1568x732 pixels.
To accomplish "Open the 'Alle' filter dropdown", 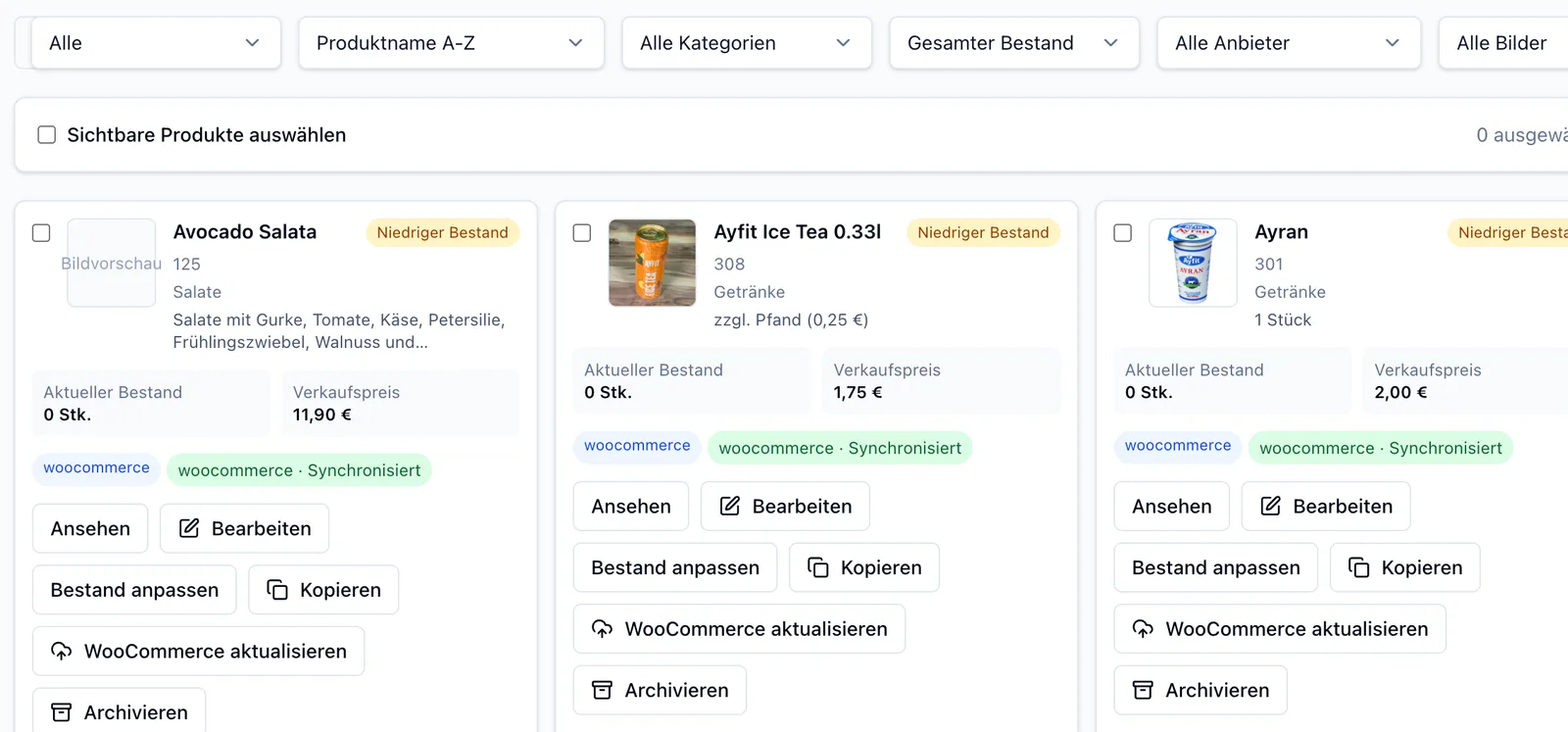I will [x=156, y=43].
